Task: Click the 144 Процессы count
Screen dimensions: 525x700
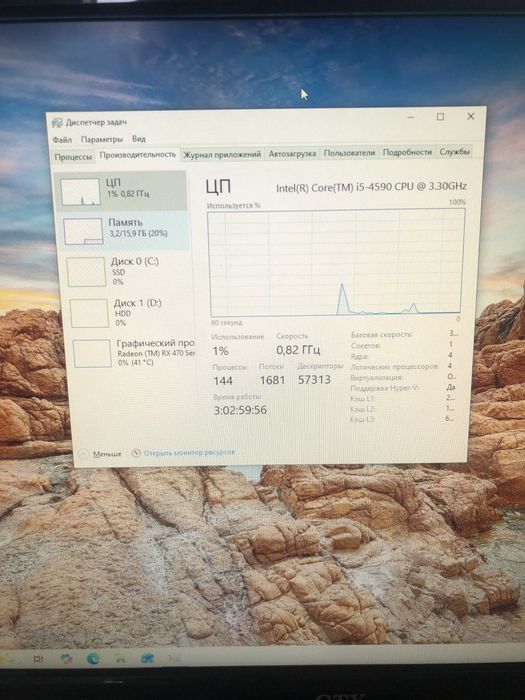Action: coord(223,381)
